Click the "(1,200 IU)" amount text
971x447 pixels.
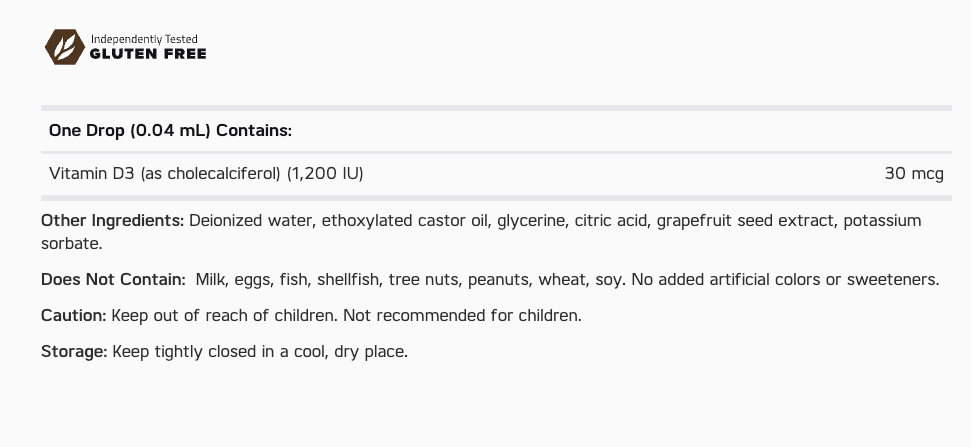coord(325,173)
